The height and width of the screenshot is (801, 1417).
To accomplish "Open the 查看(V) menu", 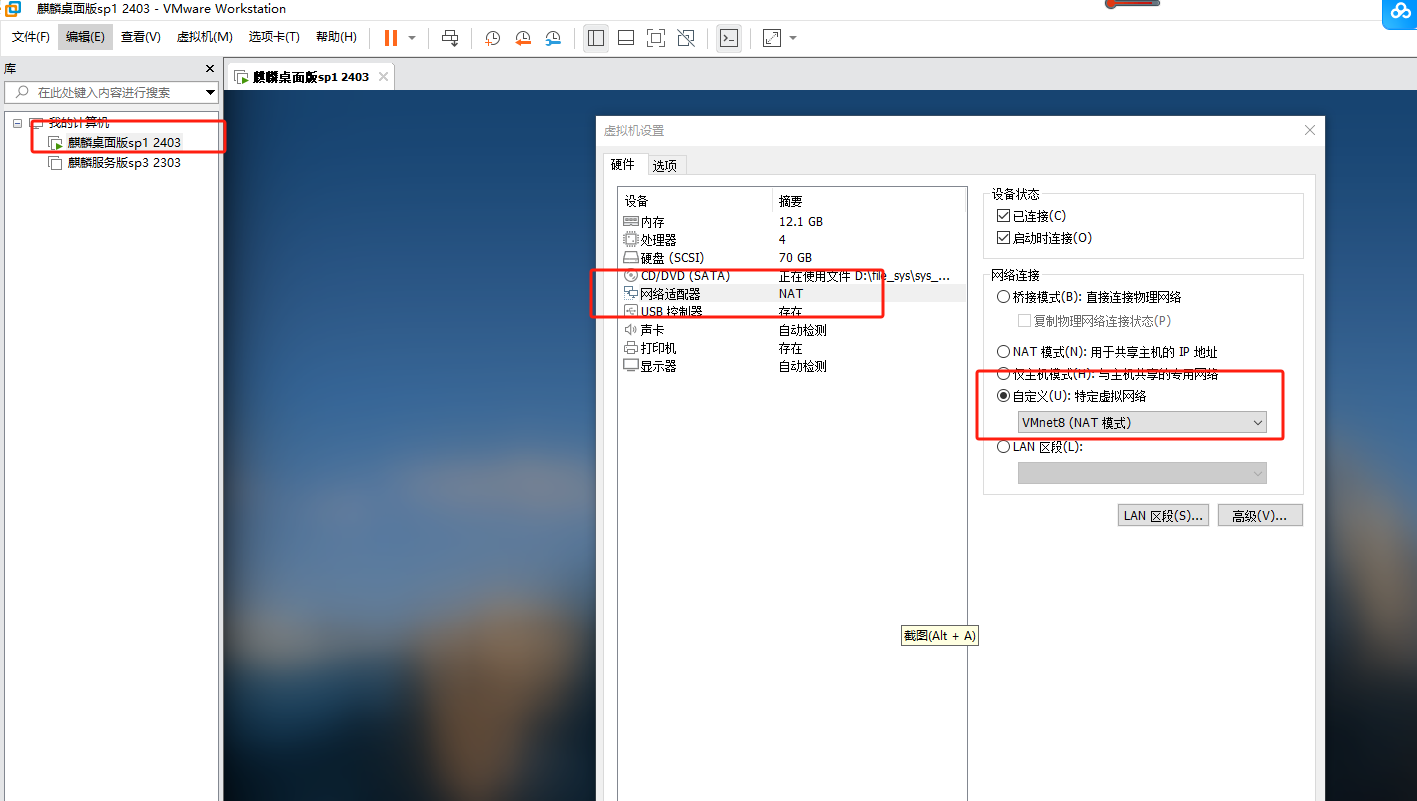I will coord(141,37).
